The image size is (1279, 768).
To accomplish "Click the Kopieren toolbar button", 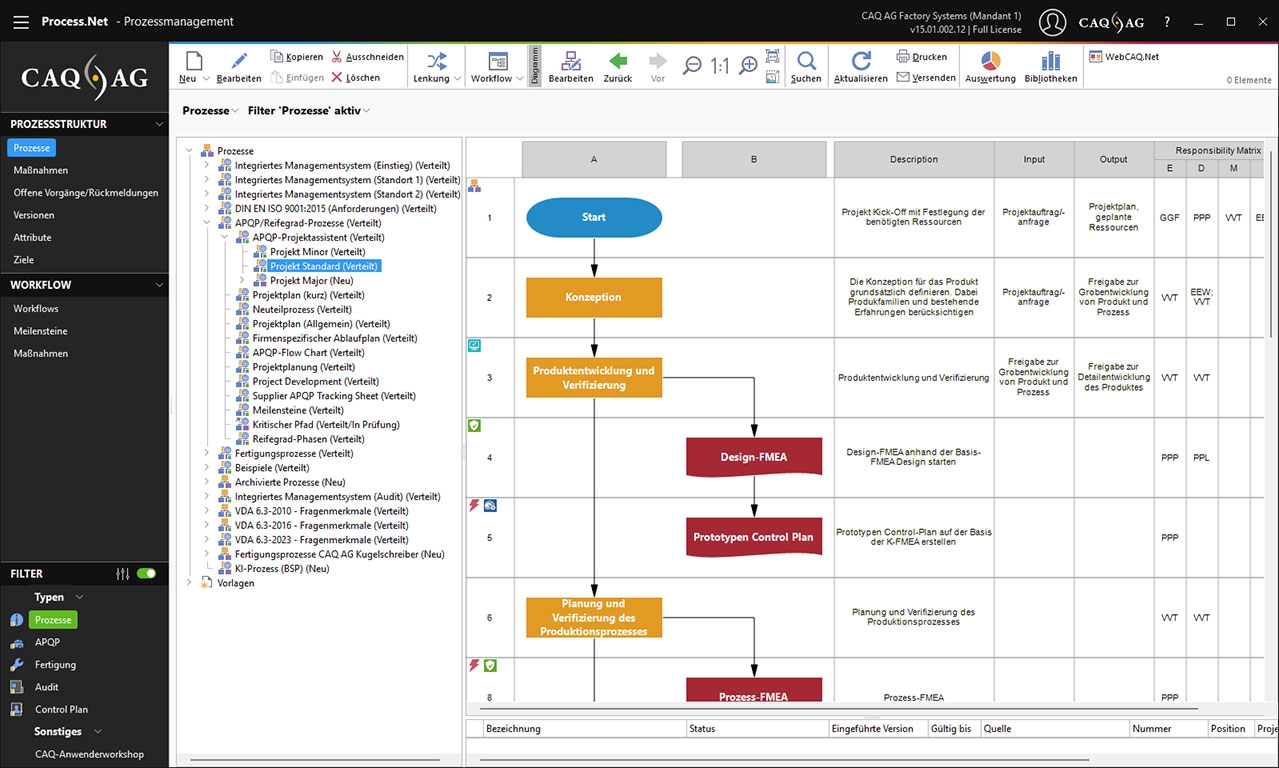I will [x=296, y=57].
